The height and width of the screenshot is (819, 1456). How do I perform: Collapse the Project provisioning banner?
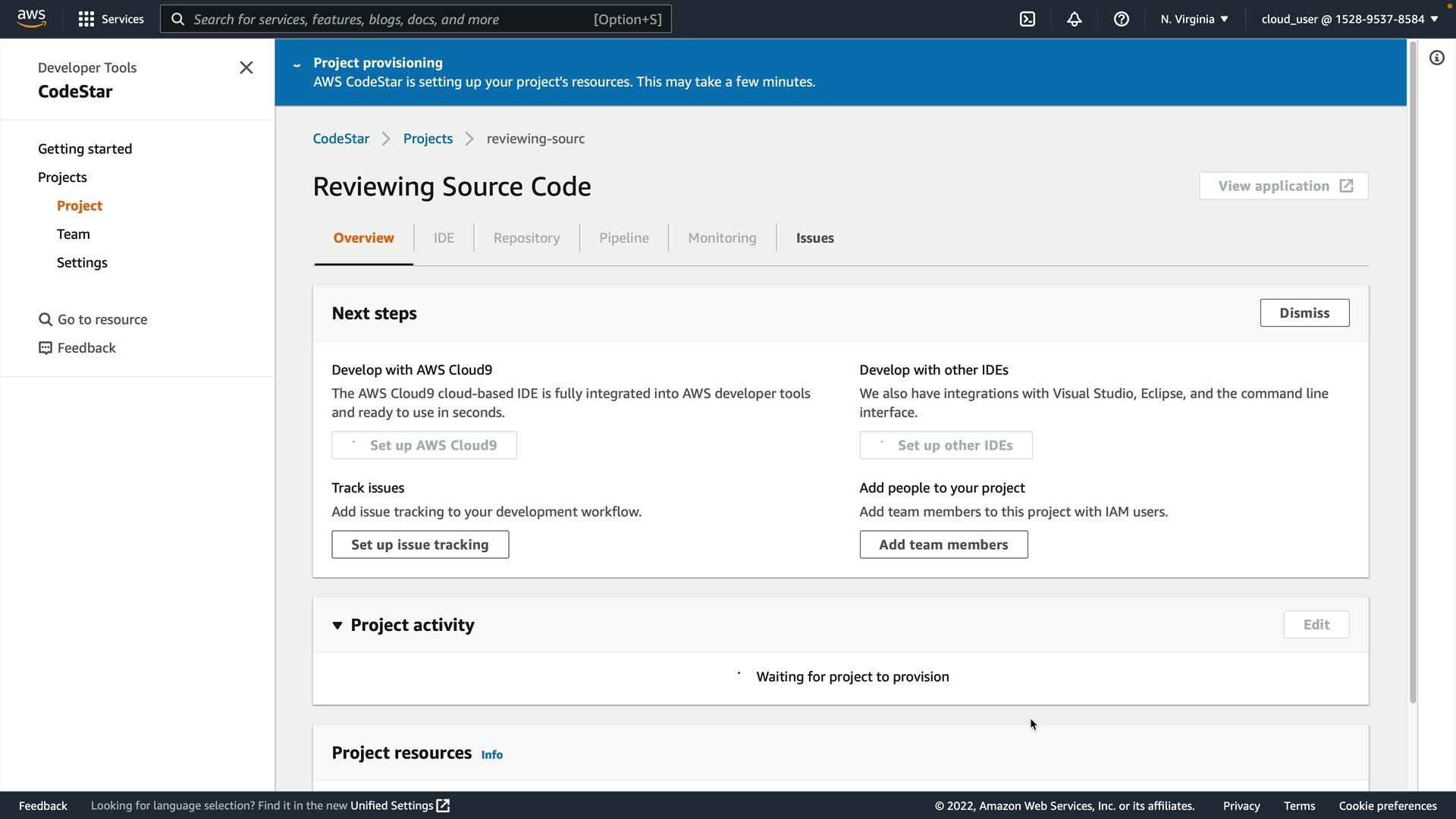click(x=297, y=64)
